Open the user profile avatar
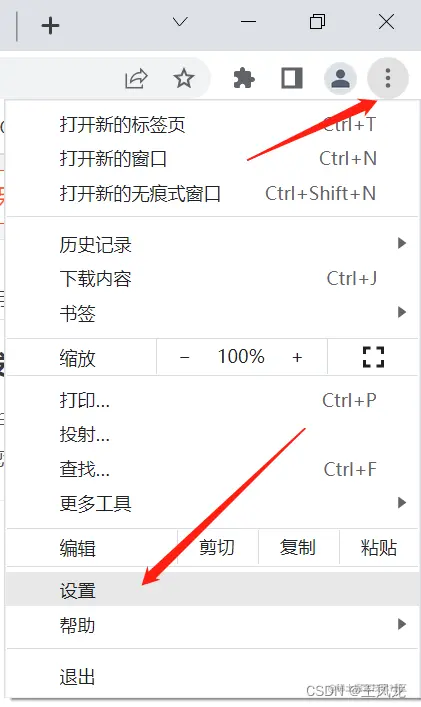 tap(340, 78)
